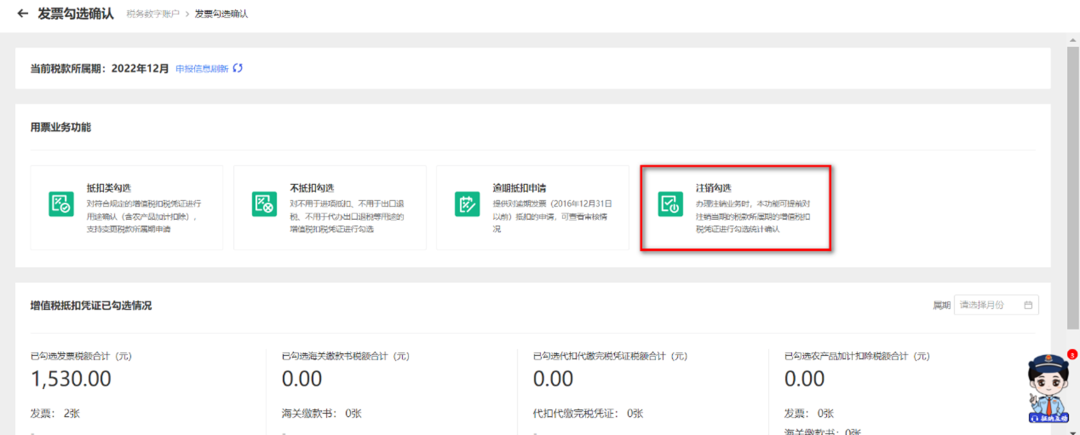Click the 发票: 2张 count under 1,530.00
The image size is (1080, 435).
[55, 413]
